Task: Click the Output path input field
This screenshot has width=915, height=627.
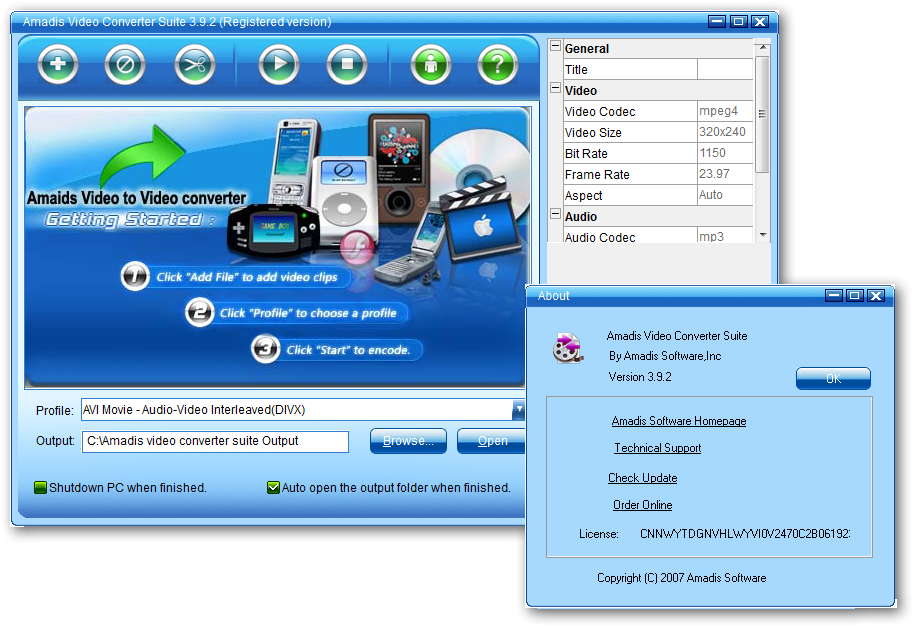Action: [x=215, y=441]
